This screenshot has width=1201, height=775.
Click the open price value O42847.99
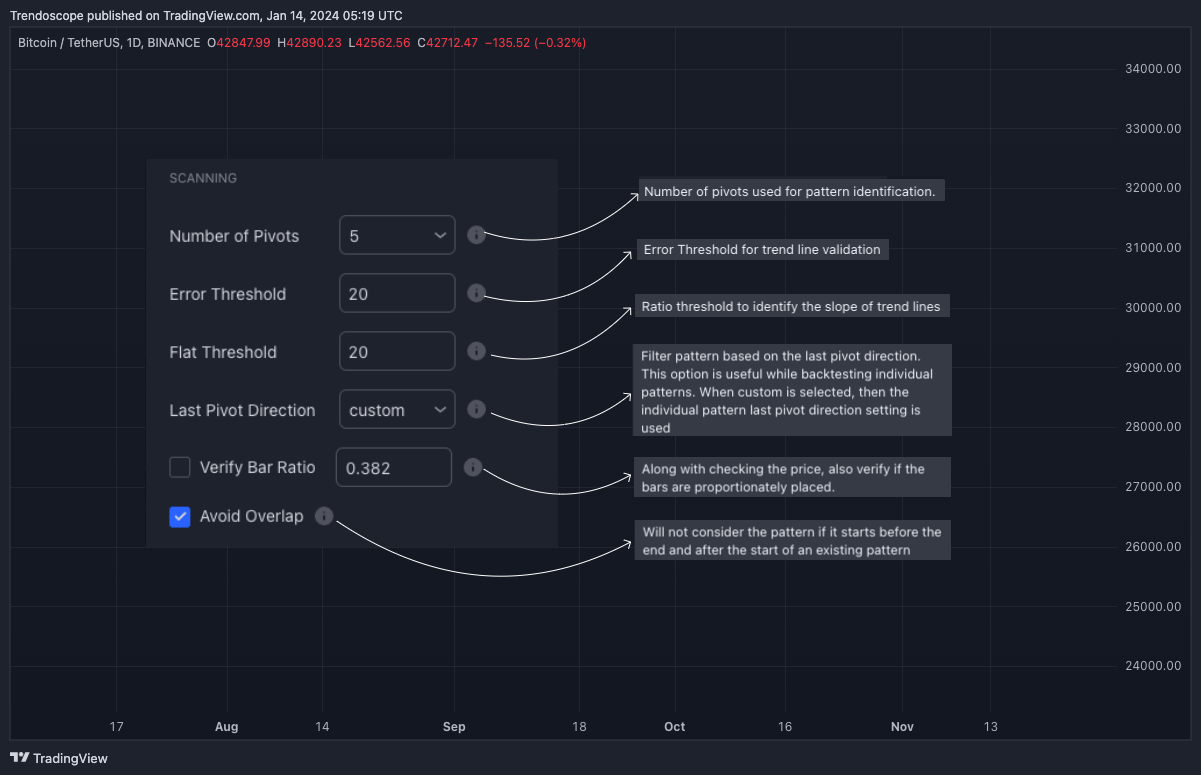pyautogui.click(x=239, y=43)
